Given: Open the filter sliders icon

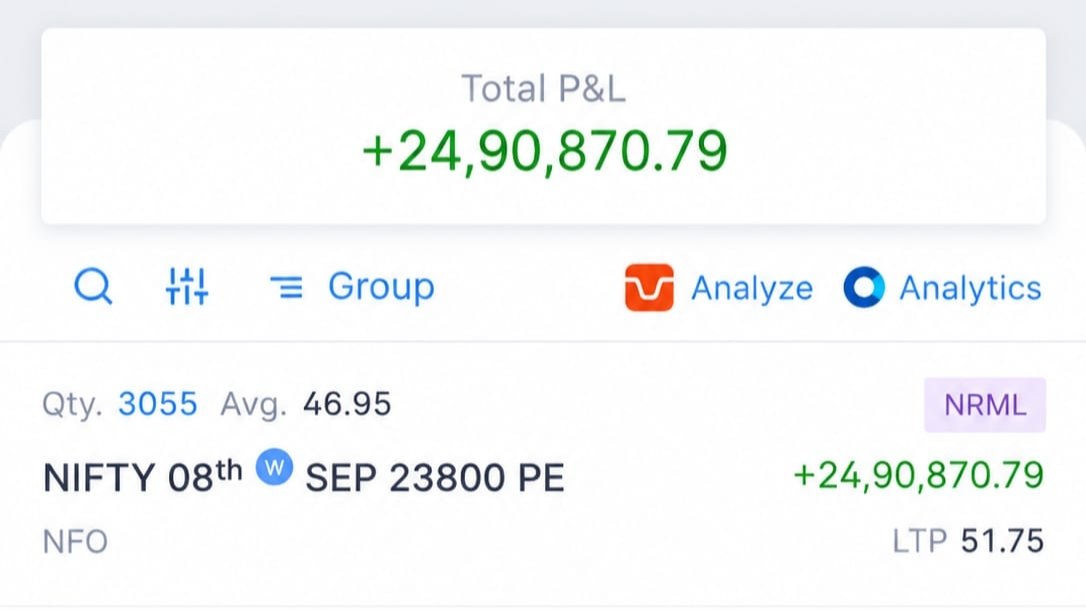Looking at the screenshot, I should click(x=187, y=286).
